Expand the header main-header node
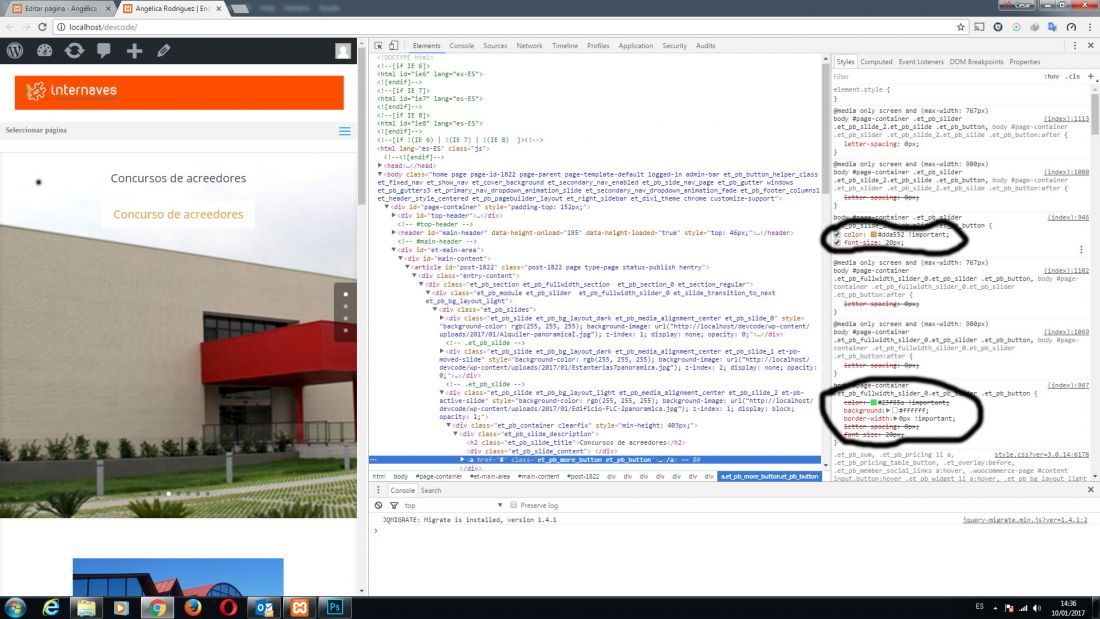 point(394,232)
